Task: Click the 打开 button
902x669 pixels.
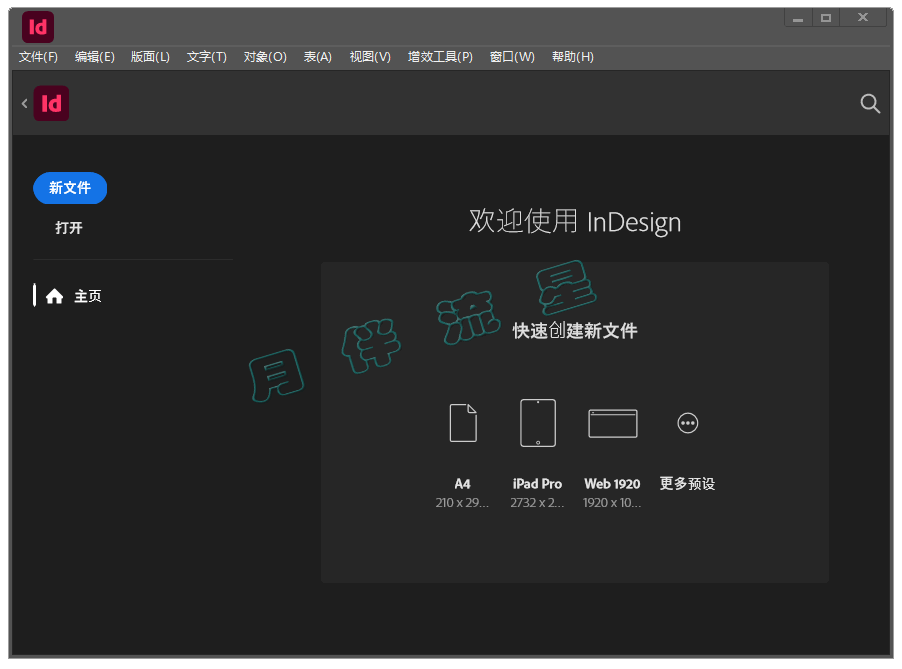Action: (69, 228)
